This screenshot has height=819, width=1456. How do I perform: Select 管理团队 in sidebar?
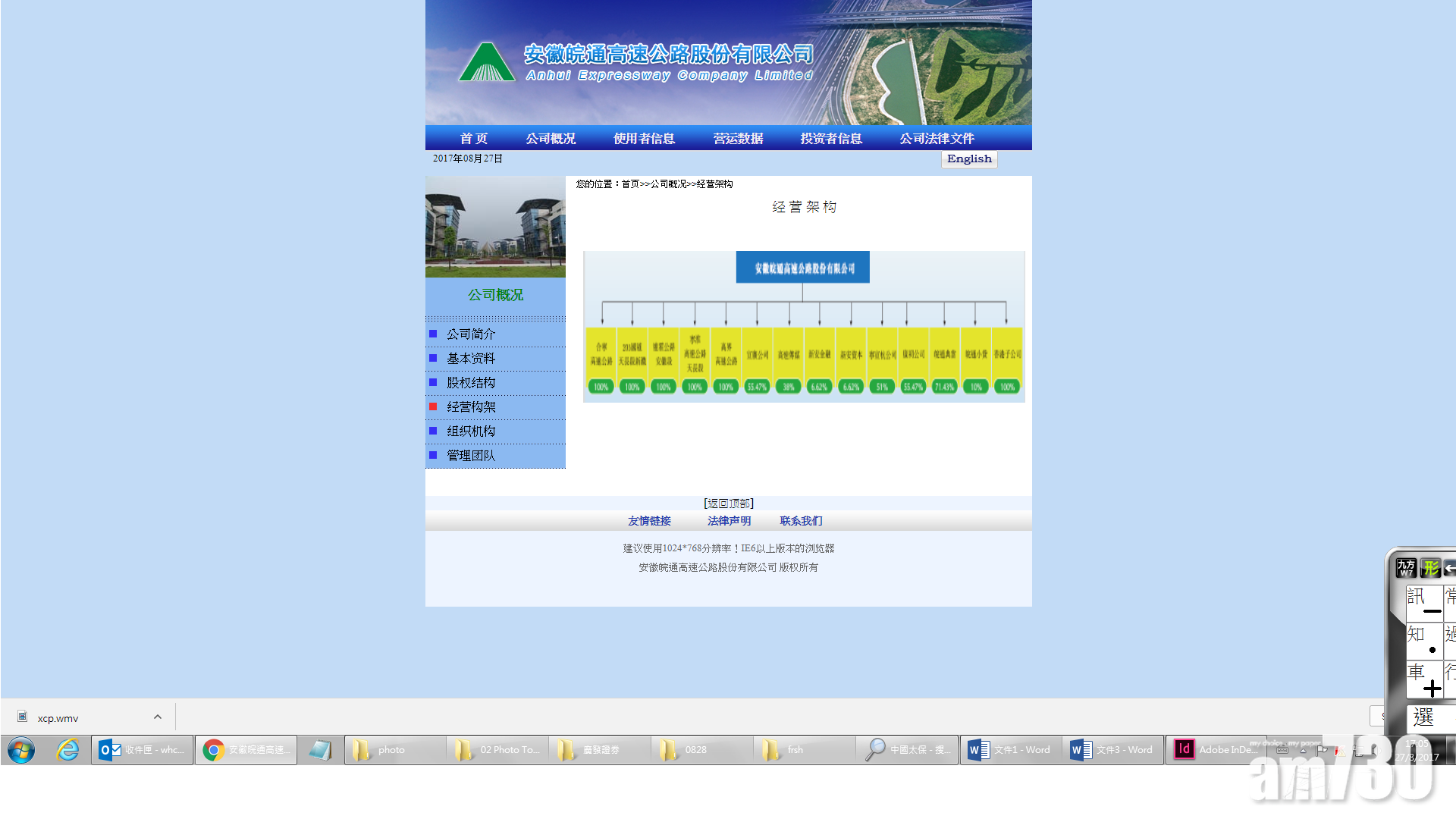tap(471, 456)
